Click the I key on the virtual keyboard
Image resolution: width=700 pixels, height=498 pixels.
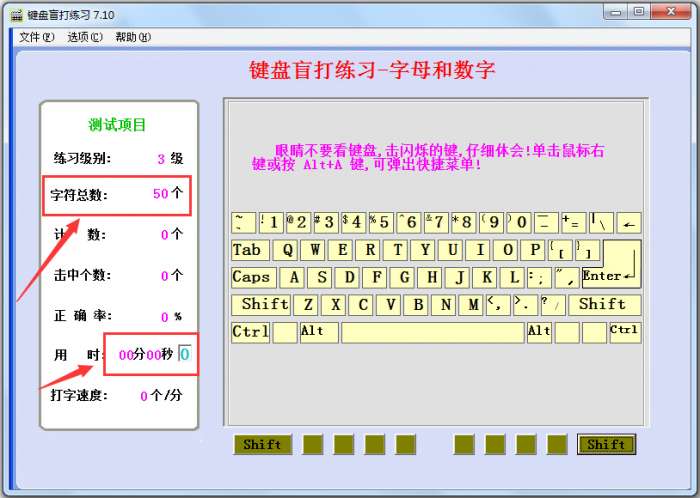click(x=480, y=250)
